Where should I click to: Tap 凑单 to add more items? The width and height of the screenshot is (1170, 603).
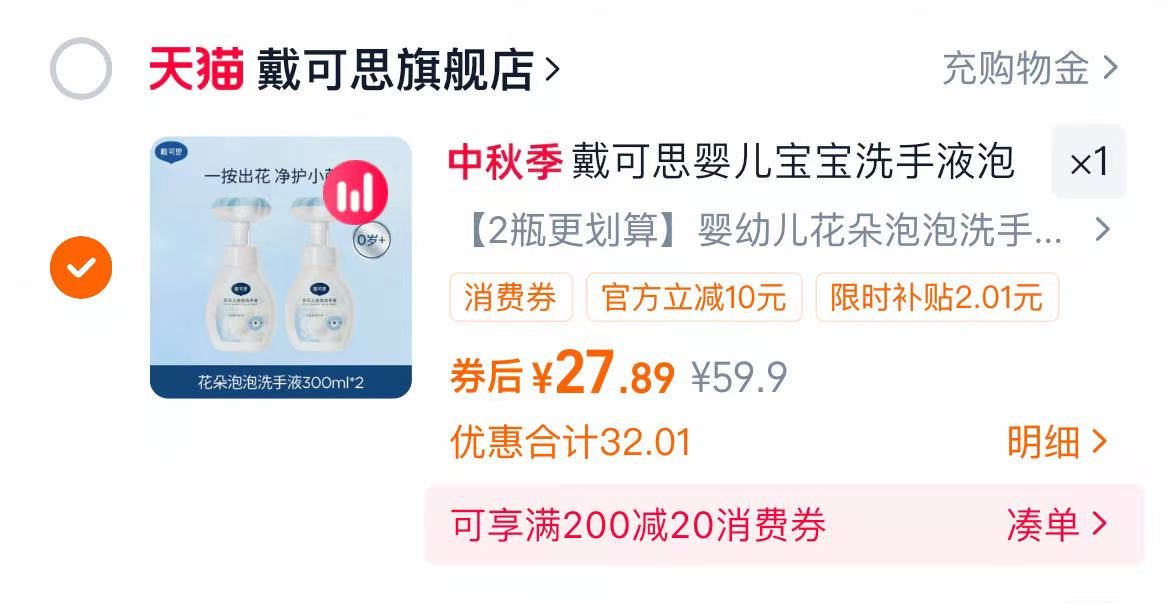click(1057, 525)
